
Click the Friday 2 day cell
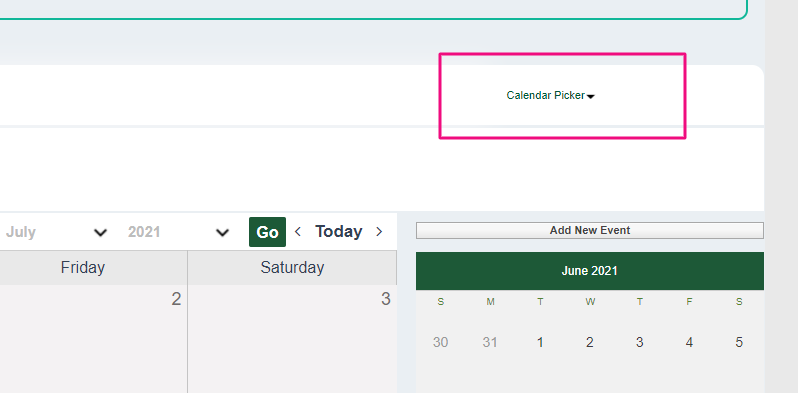click(x=94, y=339)
